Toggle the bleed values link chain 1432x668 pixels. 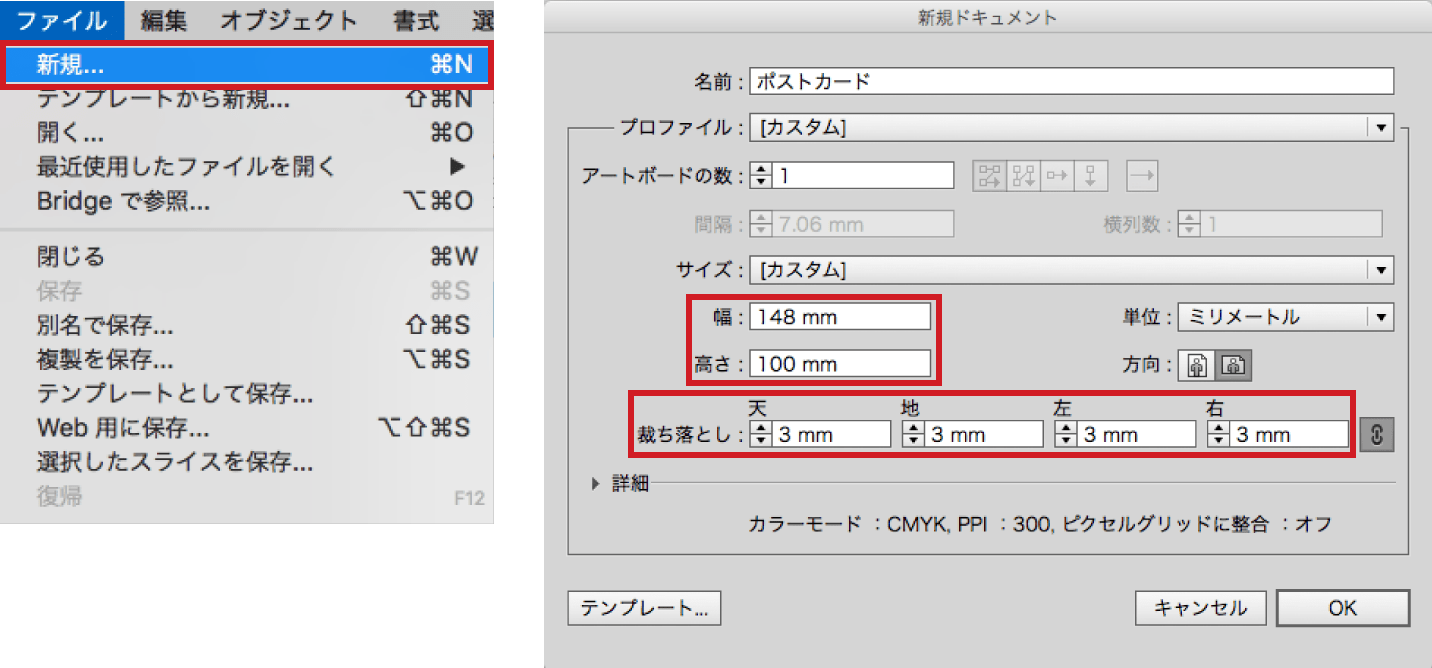[x=1375, y=433]
